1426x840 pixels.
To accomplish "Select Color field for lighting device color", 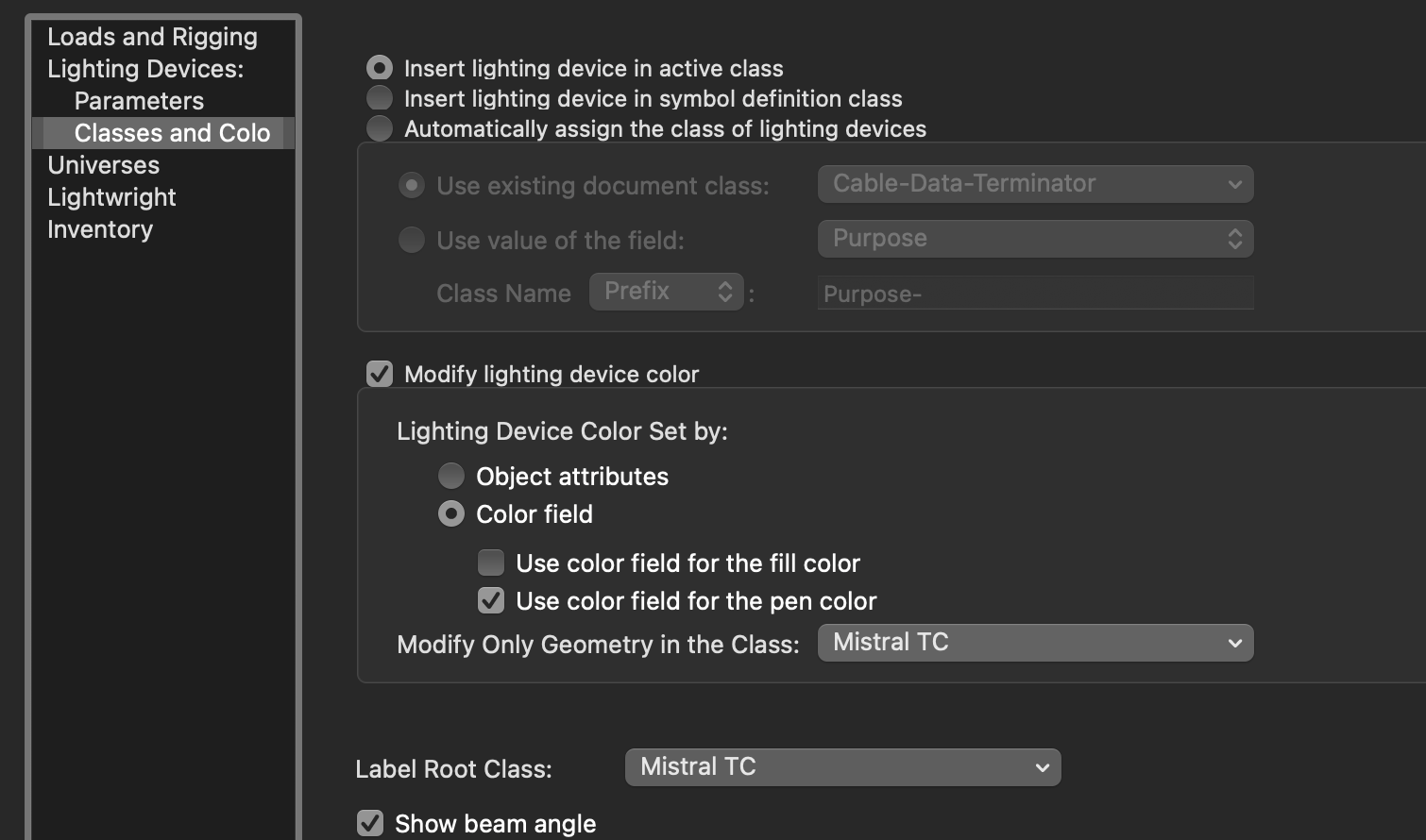I will click(x=451, y=513).
